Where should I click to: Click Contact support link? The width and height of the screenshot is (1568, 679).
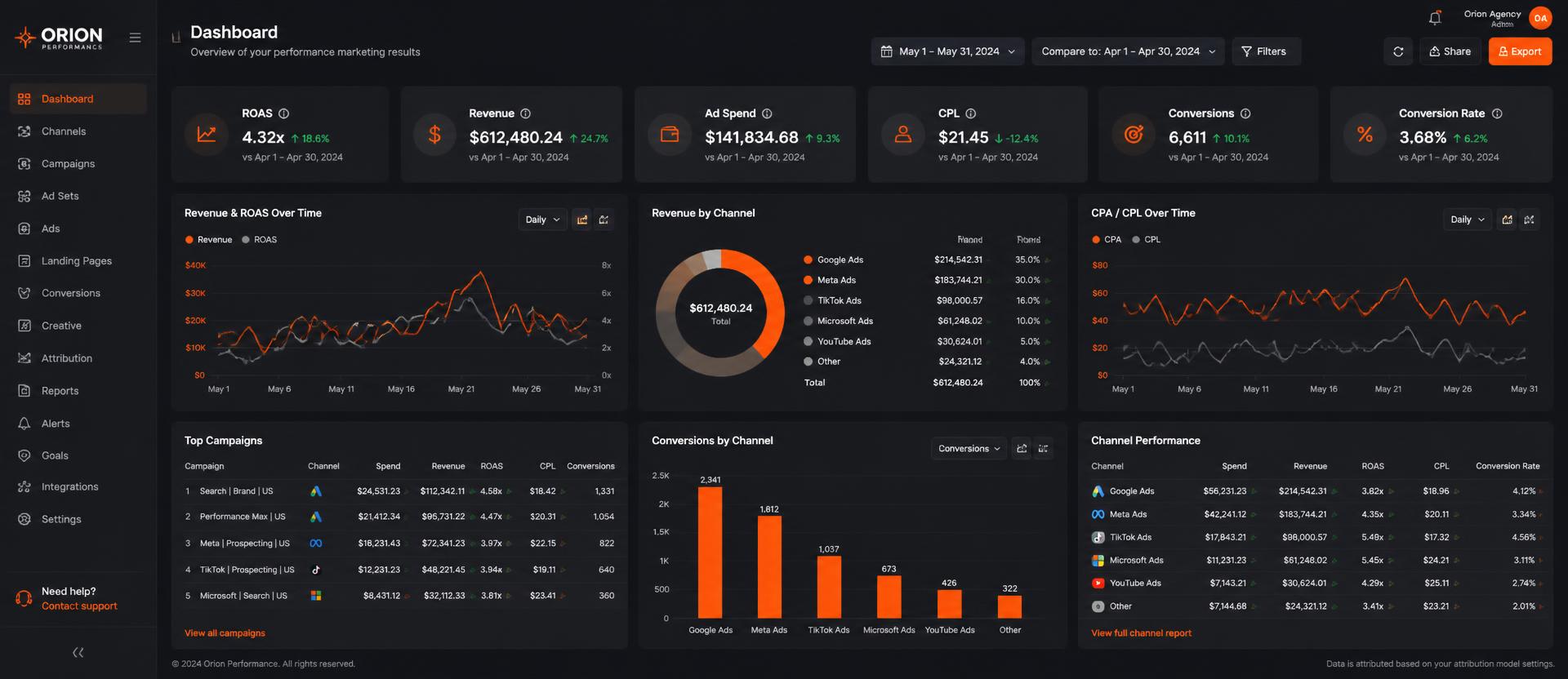point(79,606)
